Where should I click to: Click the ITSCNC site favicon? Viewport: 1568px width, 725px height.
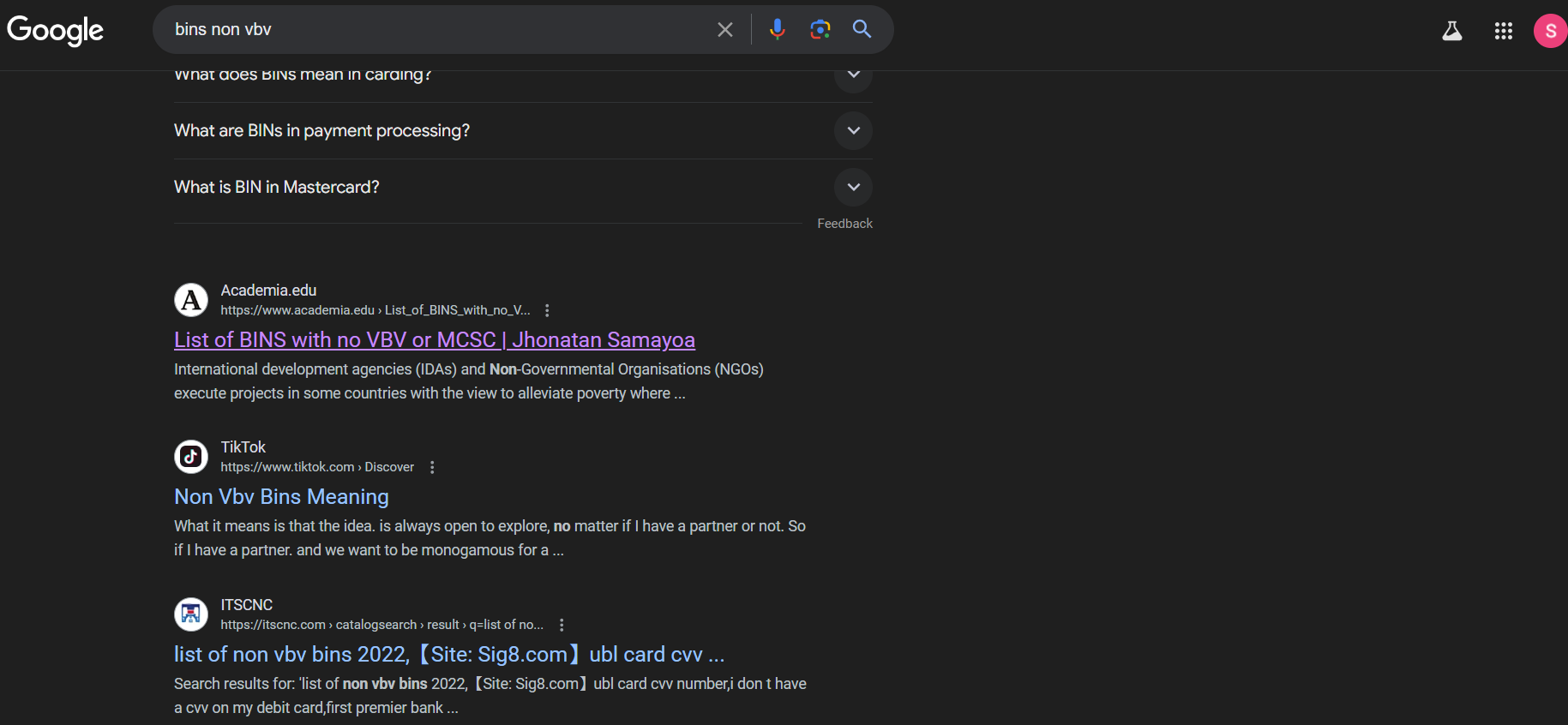191,614
